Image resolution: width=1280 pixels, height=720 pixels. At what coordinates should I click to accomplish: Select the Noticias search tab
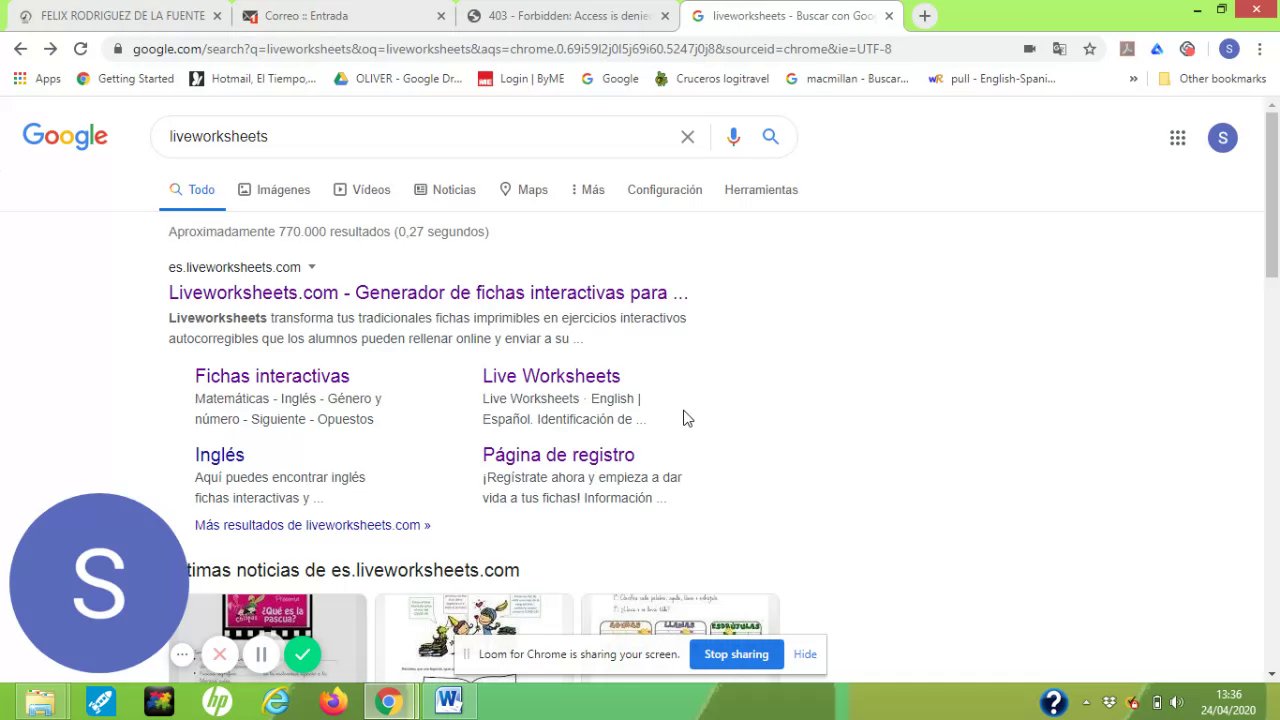click(x=445, y=190)
